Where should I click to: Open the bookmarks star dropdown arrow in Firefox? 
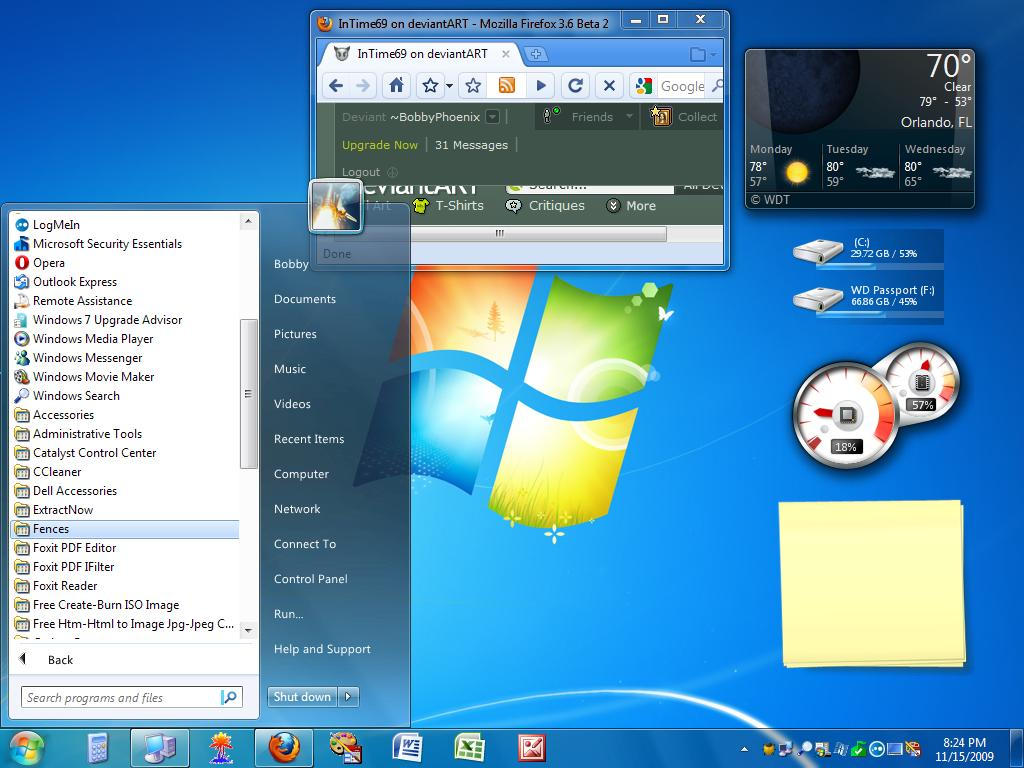pos(449,86)
